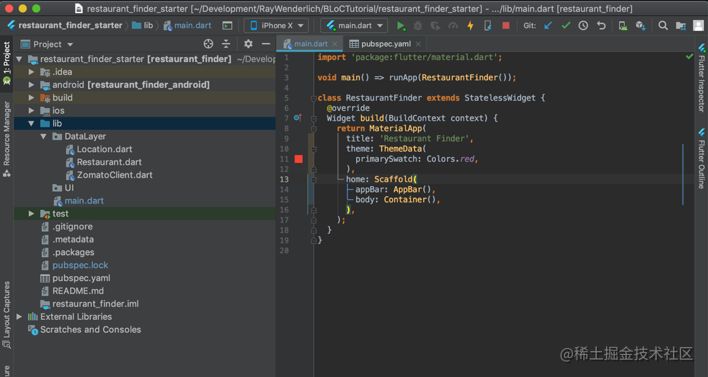The image size is (708, 377).
Task: Collapse the lib folder tree node
Action: [31, 123]
